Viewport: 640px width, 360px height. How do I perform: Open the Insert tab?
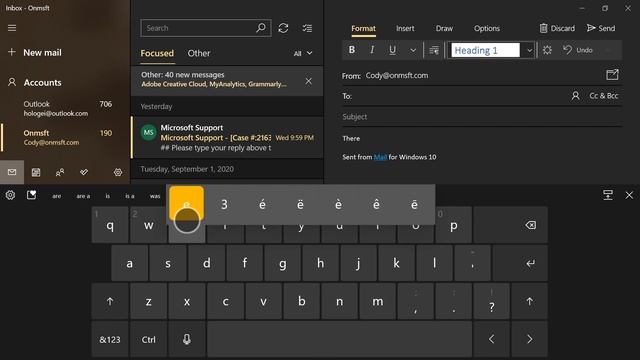pyautogui.click(x=405, y=28)
